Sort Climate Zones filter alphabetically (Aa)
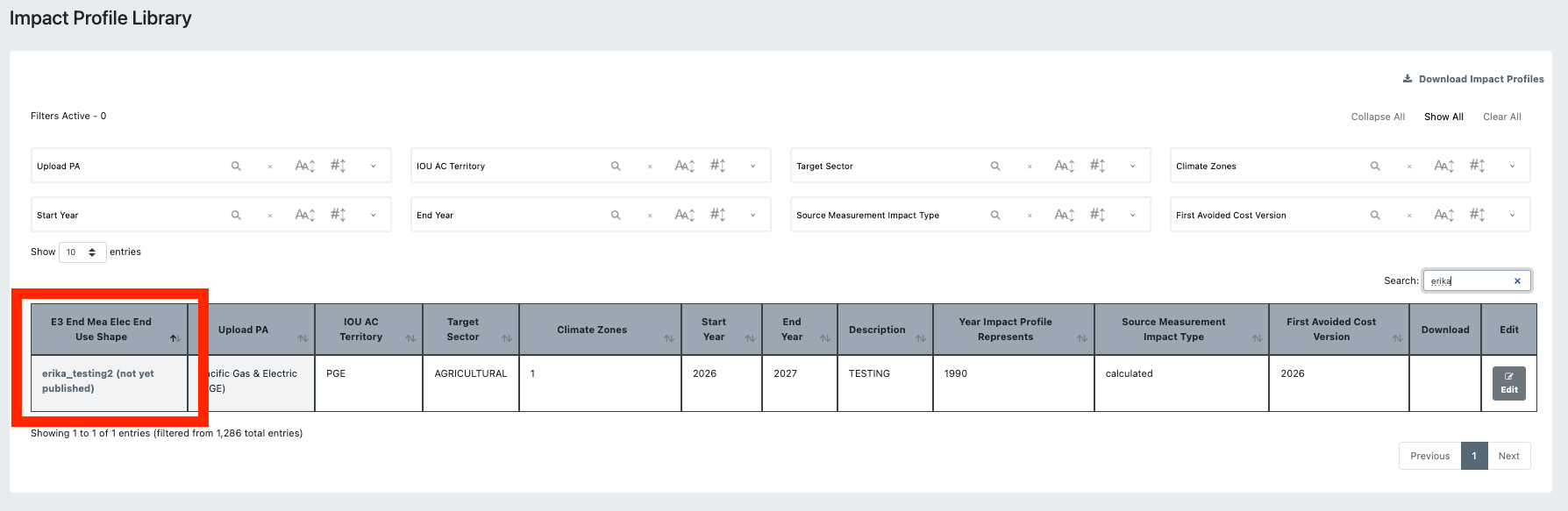This screenshot has height=511, width=1568. pos(1444,166)
